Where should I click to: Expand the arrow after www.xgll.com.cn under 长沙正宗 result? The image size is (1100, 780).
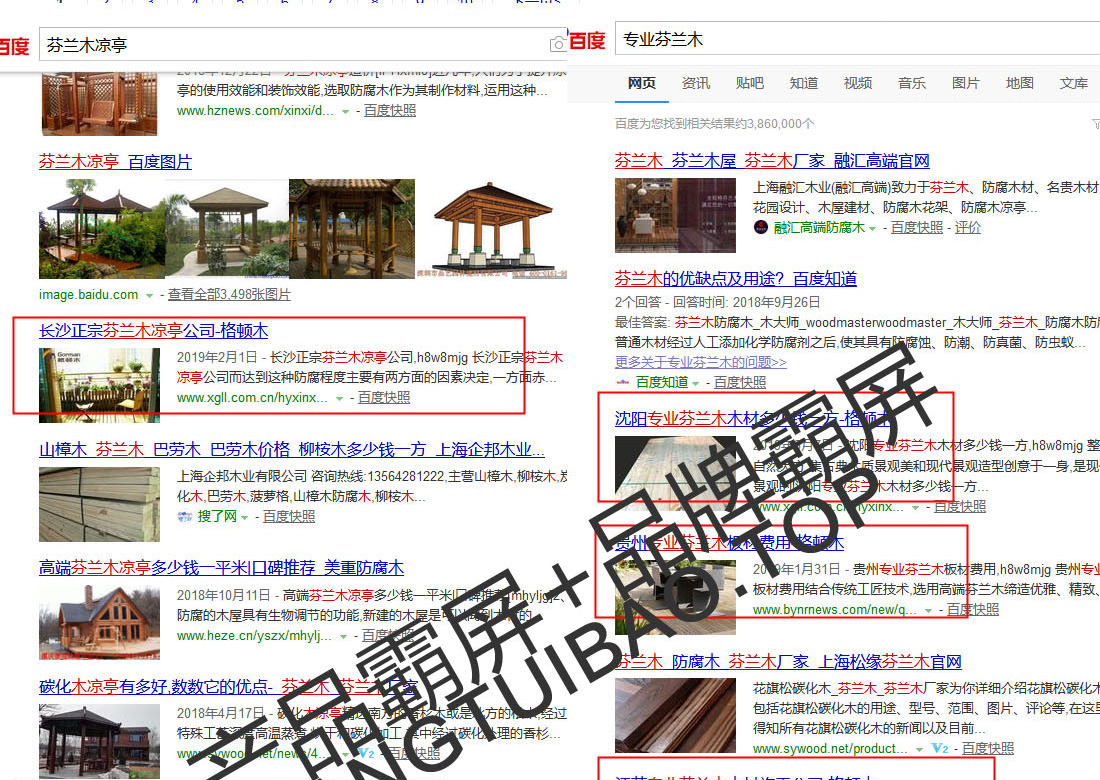pyautogui.click(x=340, y=398)
